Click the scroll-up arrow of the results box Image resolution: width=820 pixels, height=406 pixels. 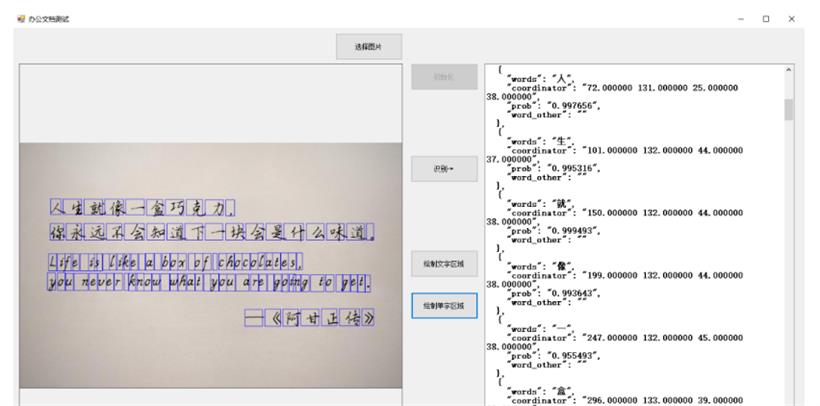(x=789, y=70)
